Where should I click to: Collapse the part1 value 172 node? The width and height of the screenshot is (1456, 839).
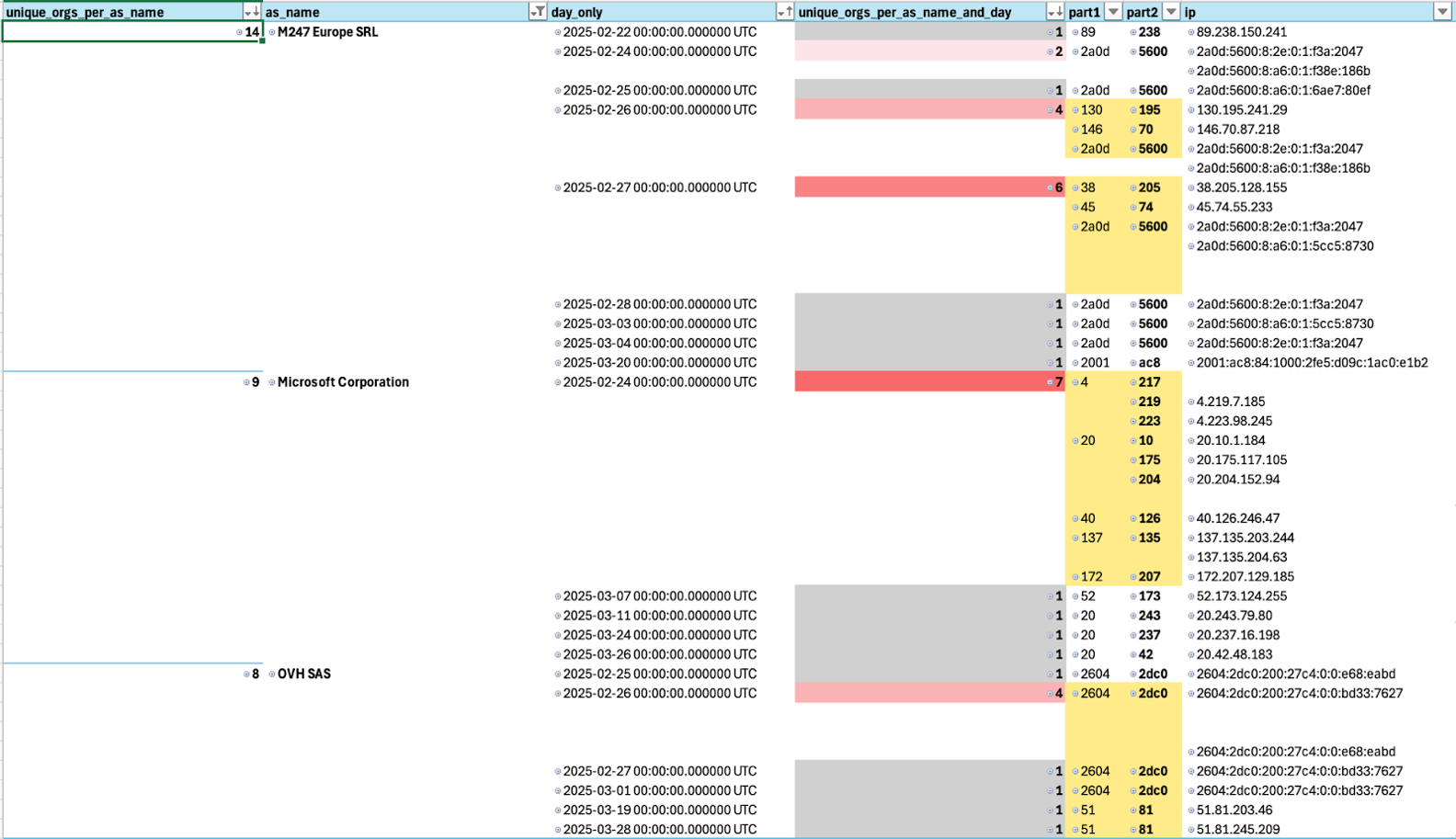[x=1075, y=577]
